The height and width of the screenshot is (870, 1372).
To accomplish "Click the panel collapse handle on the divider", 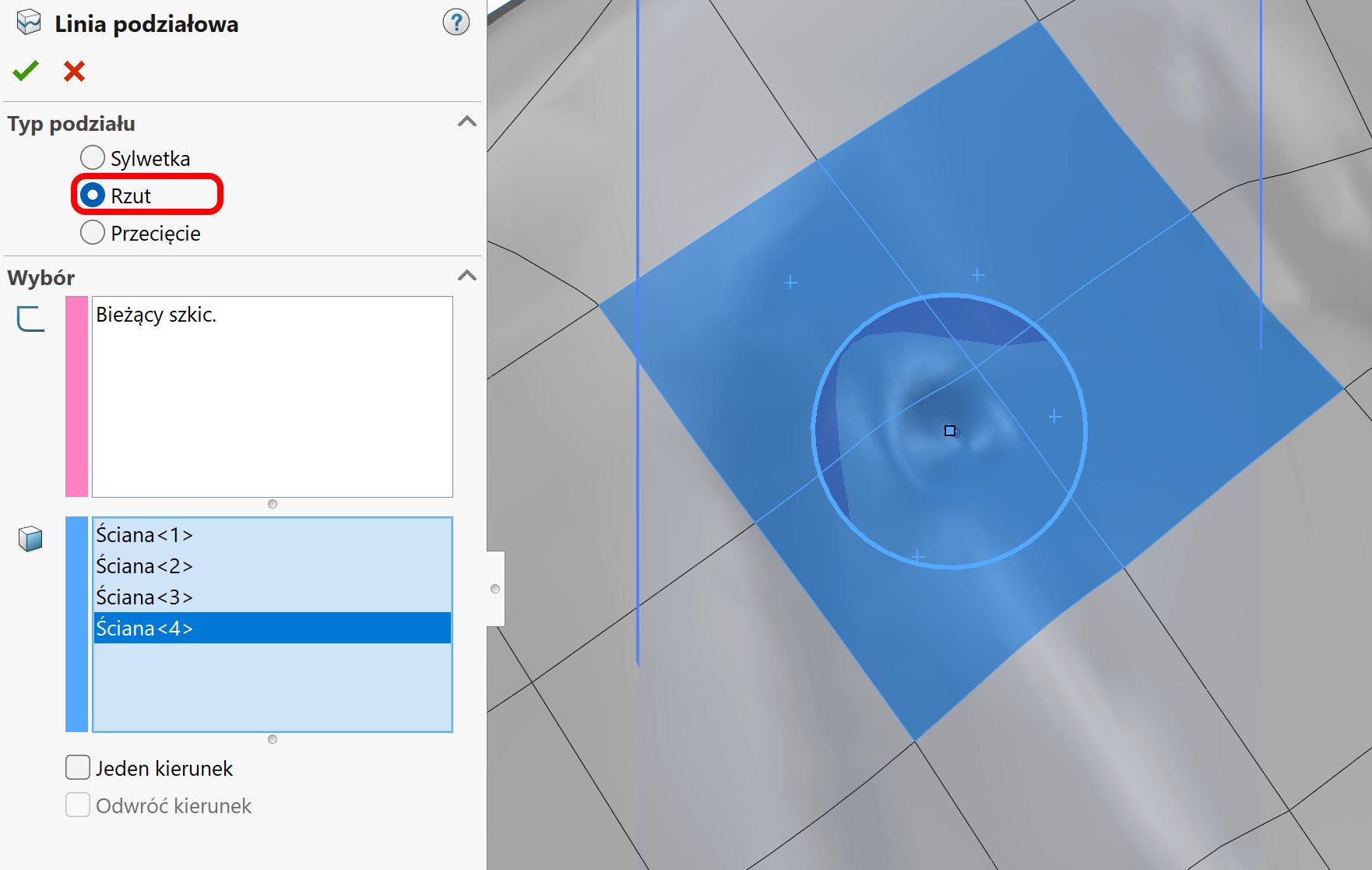I will pos(495,589).
